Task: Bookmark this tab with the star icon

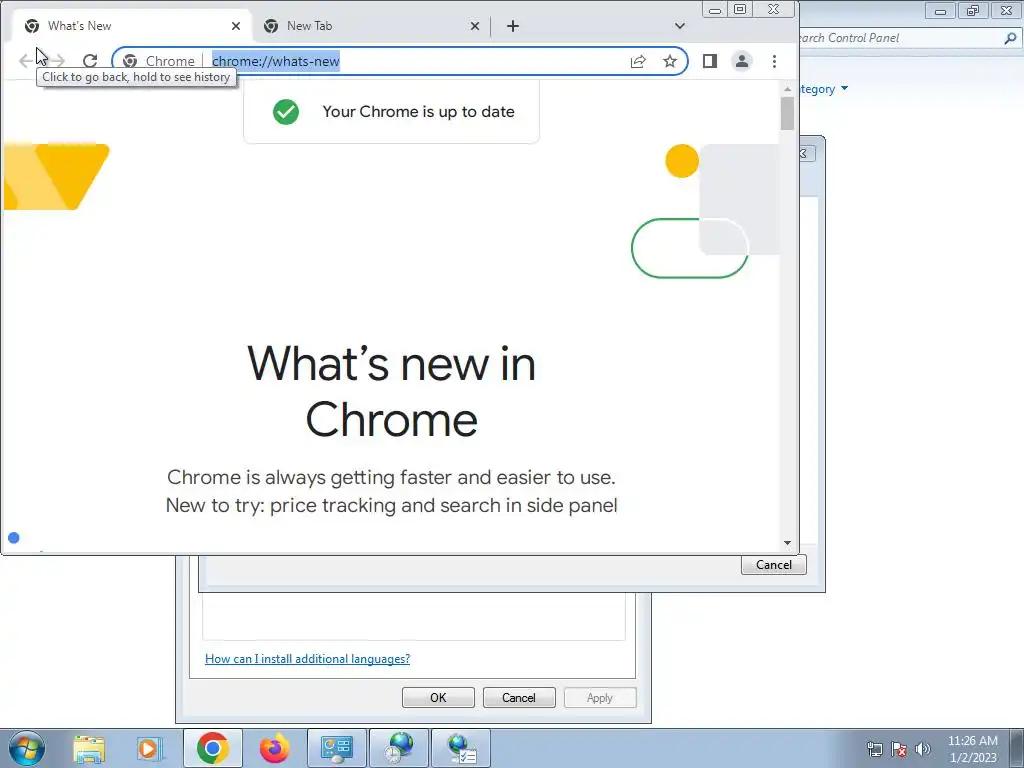Action: tap(670, 61)
